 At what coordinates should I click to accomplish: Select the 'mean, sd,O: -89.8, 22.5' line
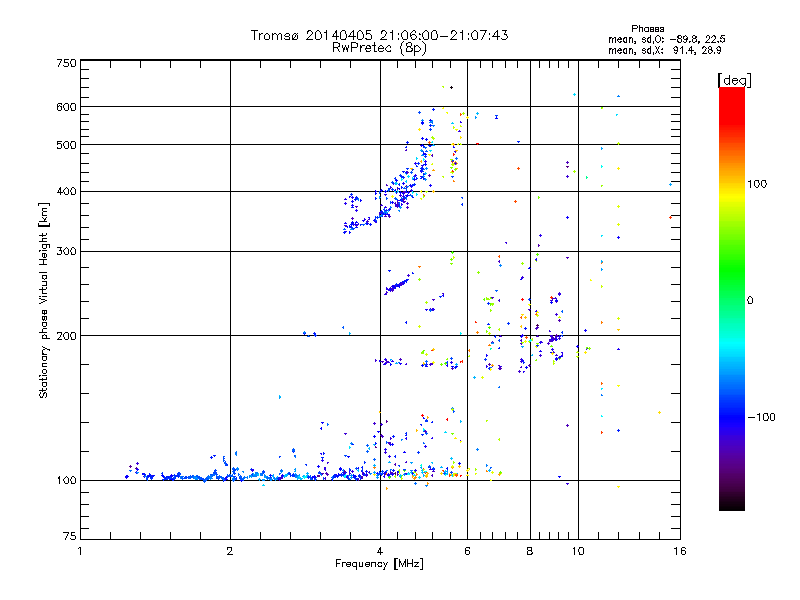coord(666,39)
